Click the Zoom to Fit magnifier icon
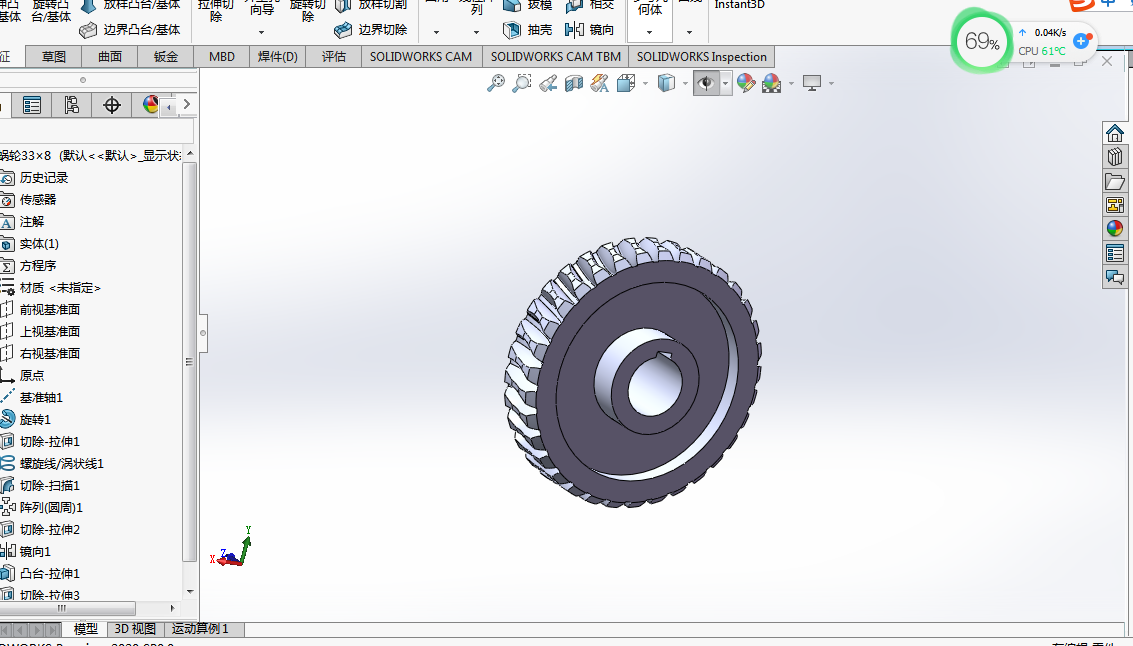This screenshot has height=646, width=1133. (495, 84)
